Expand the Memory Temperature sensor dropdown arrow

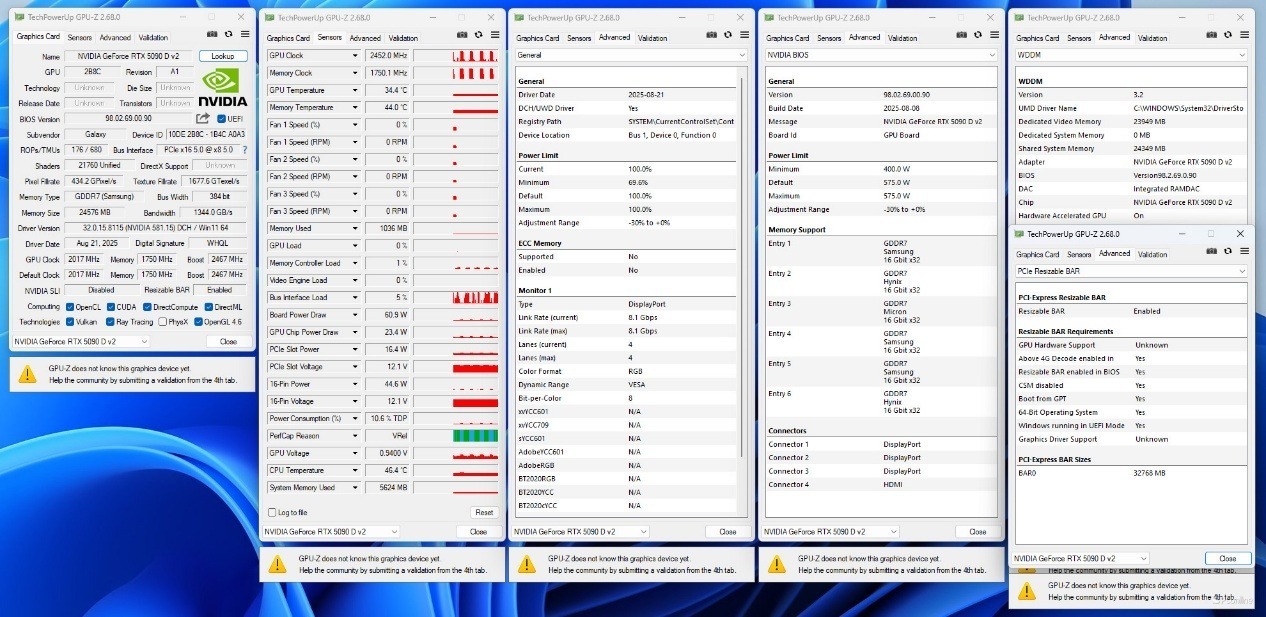pyautogui.click(x=354, y=108)
